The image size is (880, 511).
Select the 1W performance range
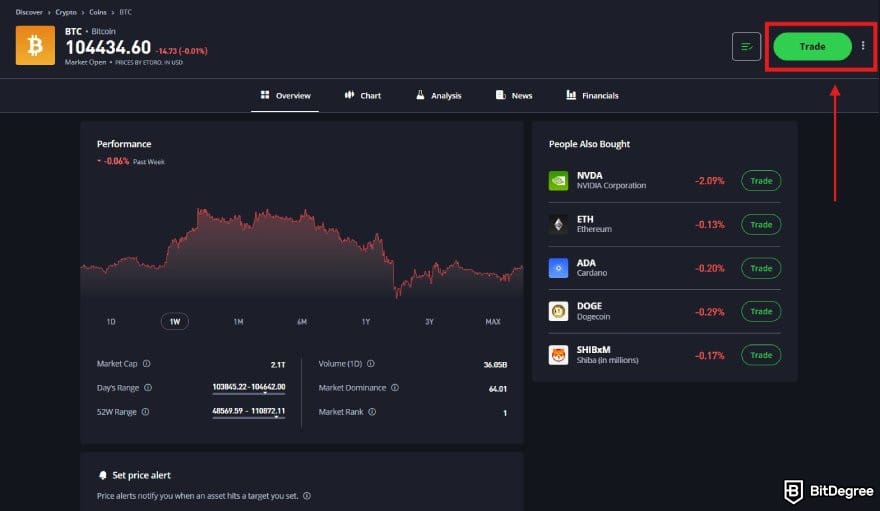[175, 321]
